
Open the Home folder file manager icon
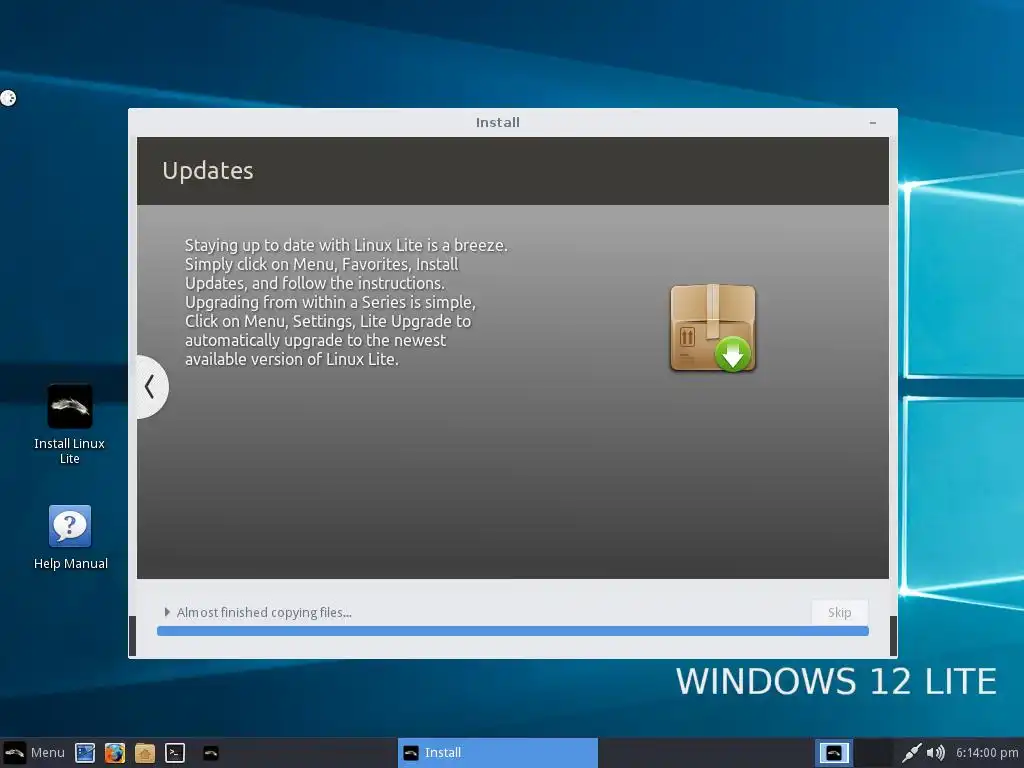[x=145, y=753]
